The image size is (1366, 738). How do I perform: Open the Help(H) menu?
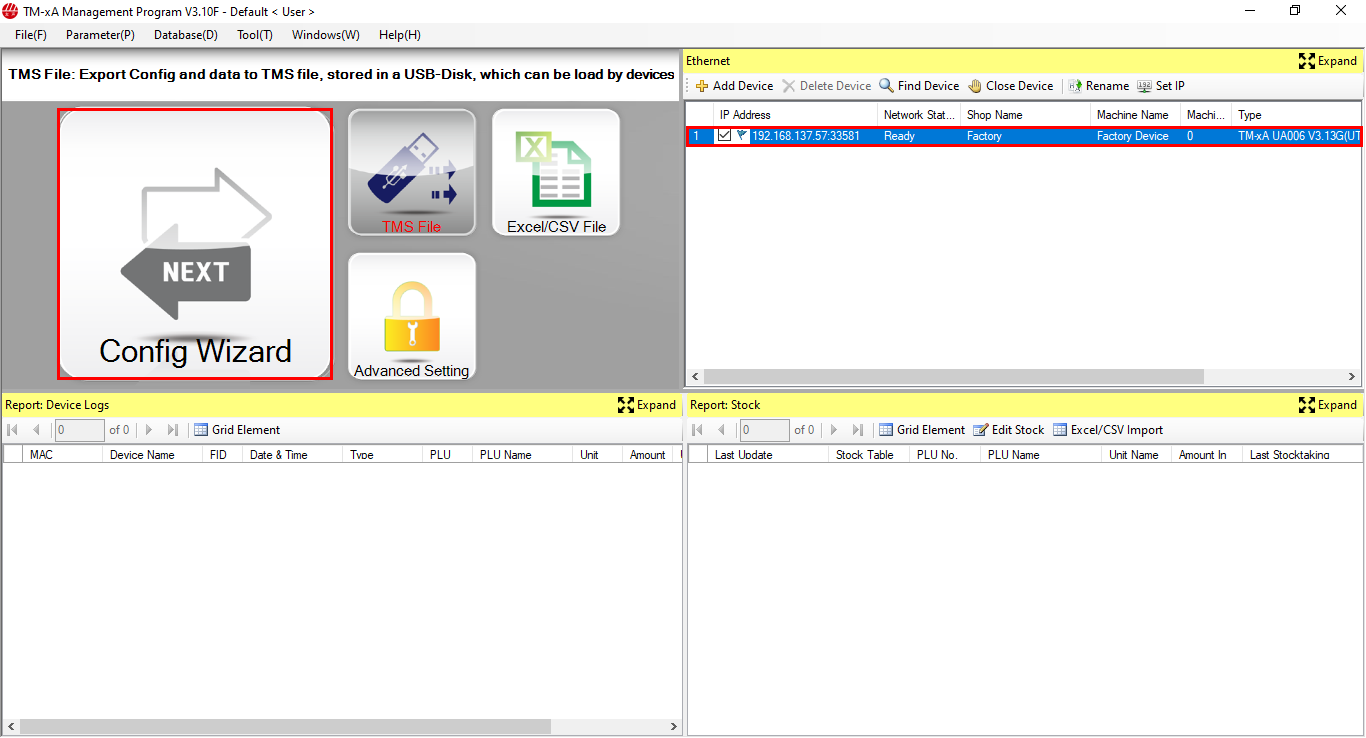[x=400, y=35]
